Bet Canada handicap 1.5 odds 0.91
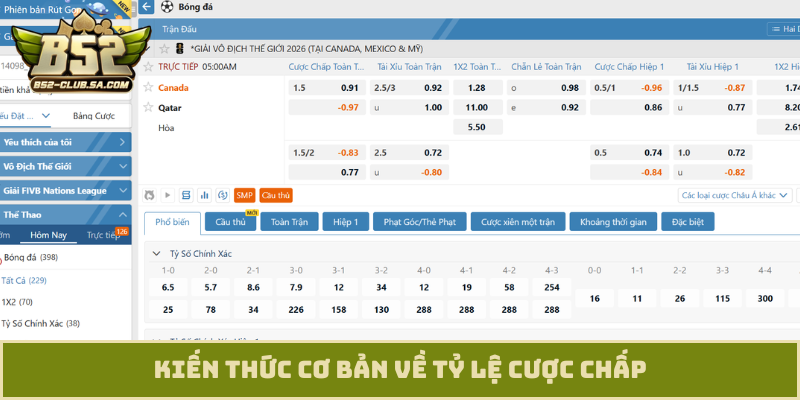800x400 pixels. [327, 88]
